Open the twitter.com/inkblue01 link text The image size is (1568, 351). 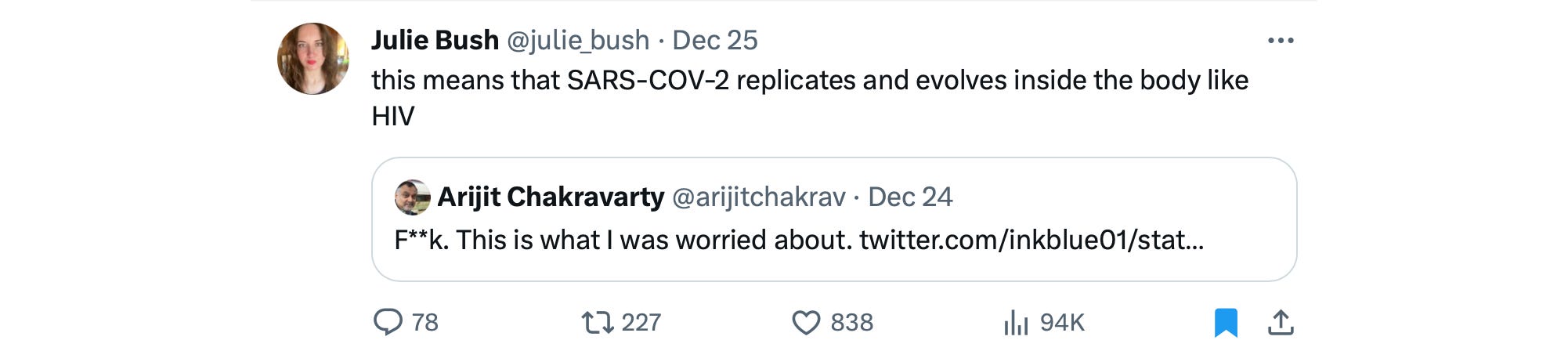coord(1031,240)
